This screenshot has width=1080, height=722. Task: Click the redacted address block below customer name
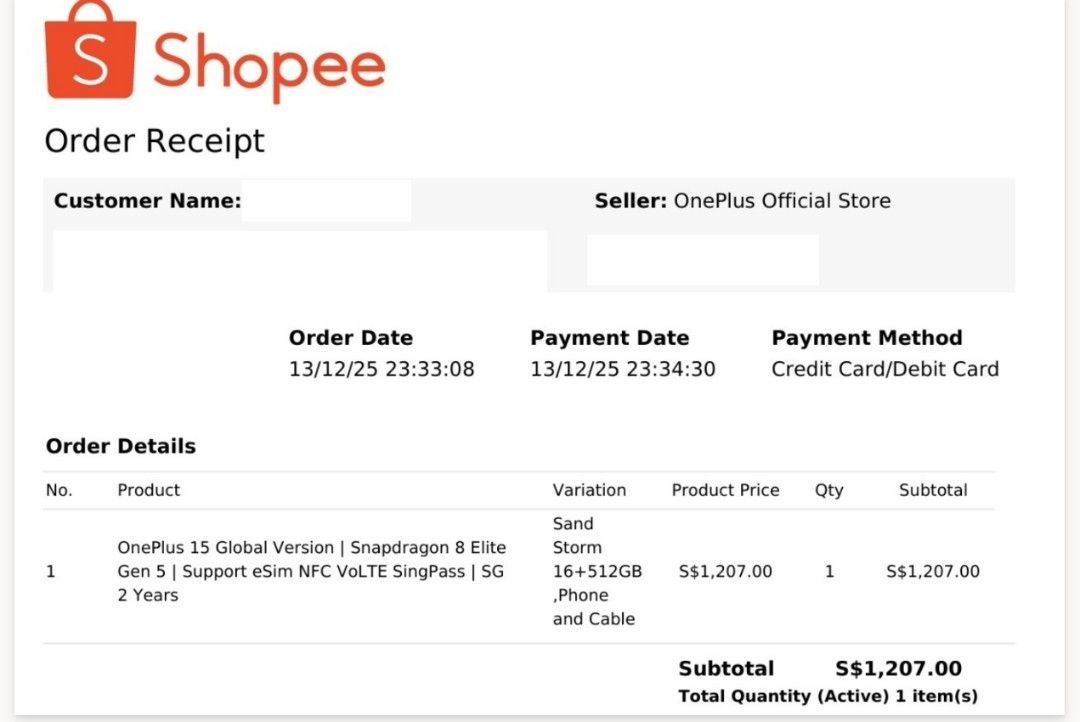click(x=300, y=260)
